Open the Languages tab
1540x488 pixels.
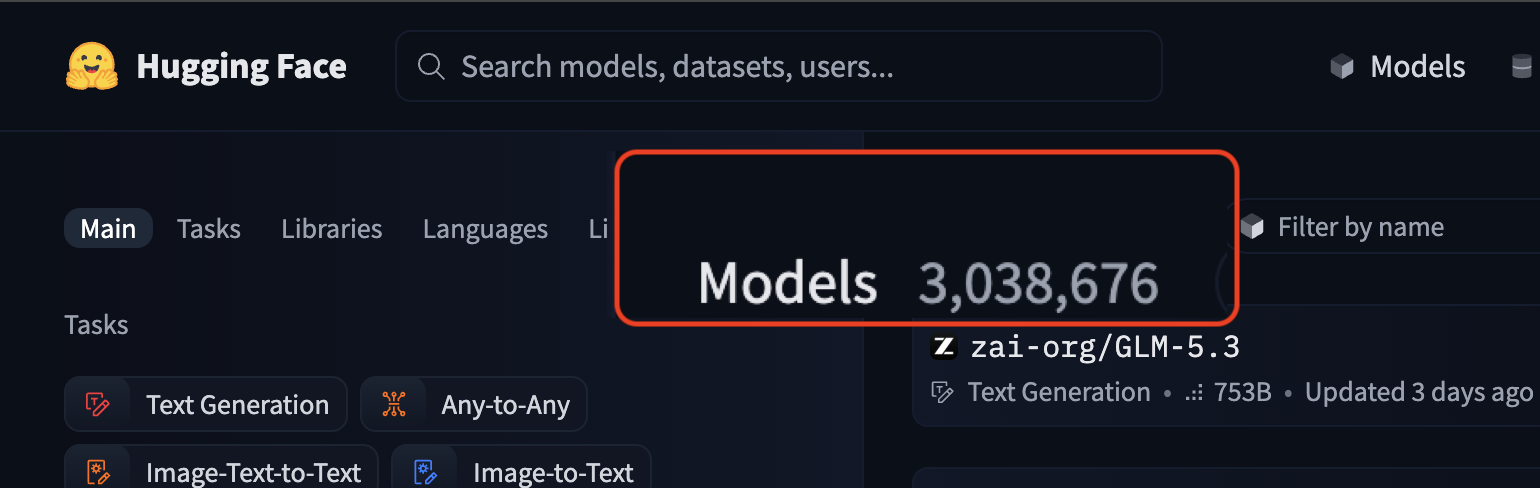click(x=485, y=229)
